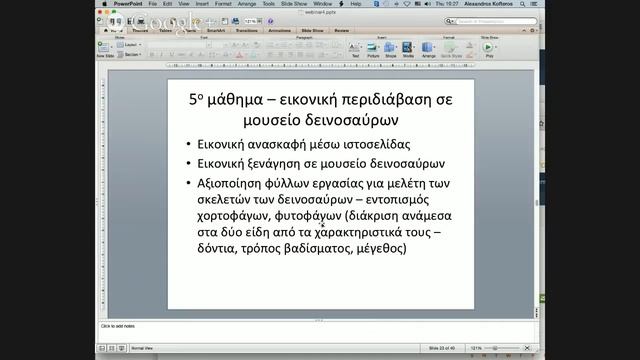Switch to the Themes ribbon tab
Viewport: 640px width, 360px height.
pyautogui.click(x=140, y=31)
